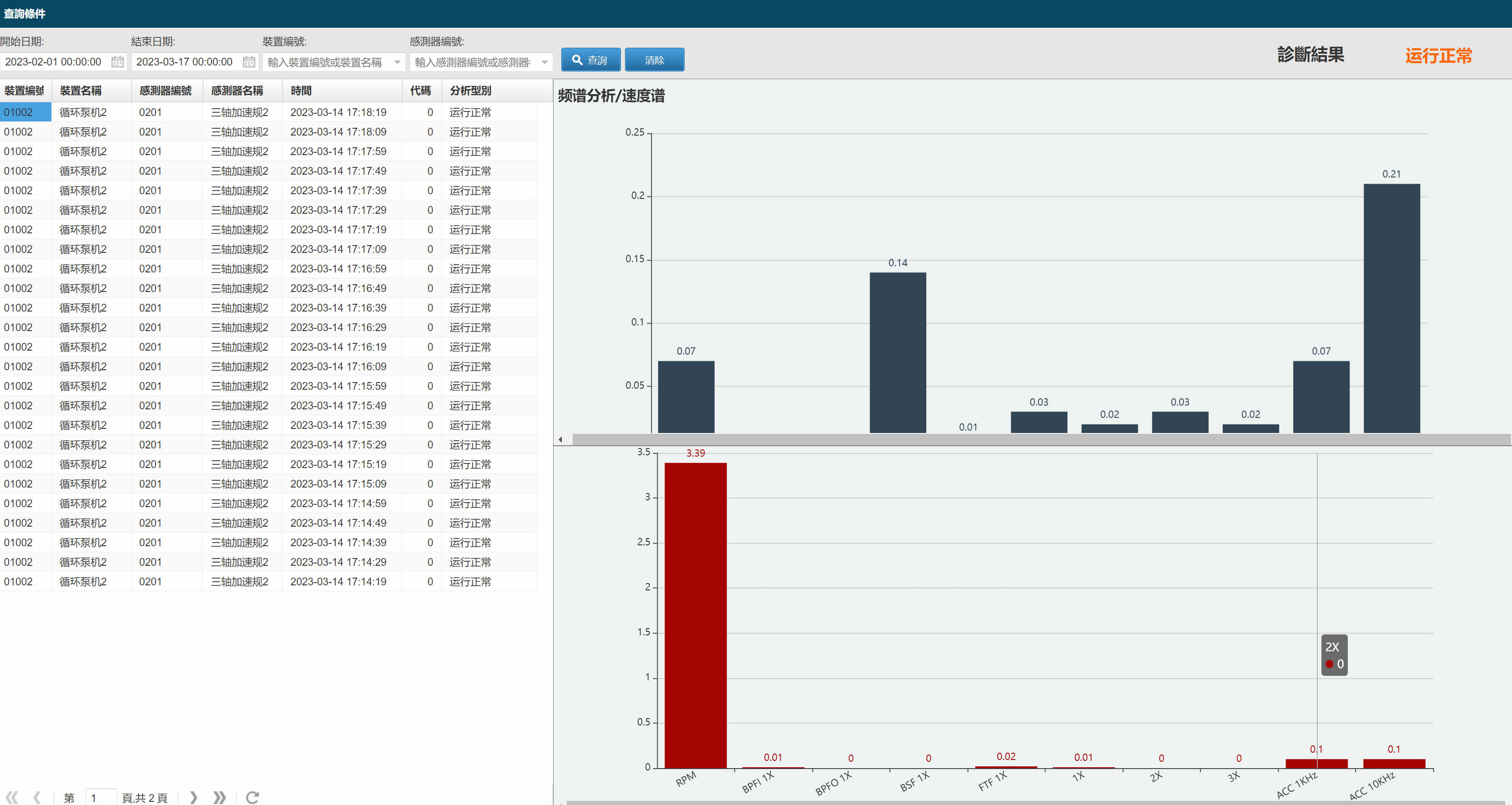
Task: Expand the 裝置編號 dropdown list
Action: 398,61
